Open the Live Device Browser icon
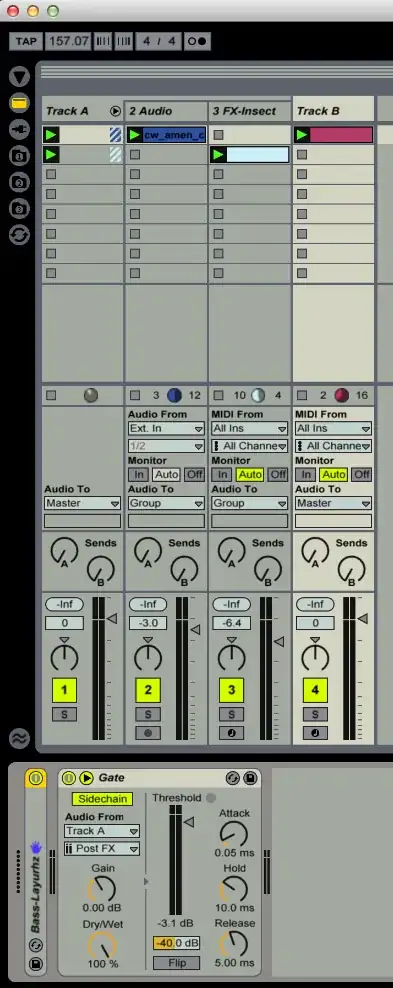This screenshot has height=988, width=393. pos(20,103)
